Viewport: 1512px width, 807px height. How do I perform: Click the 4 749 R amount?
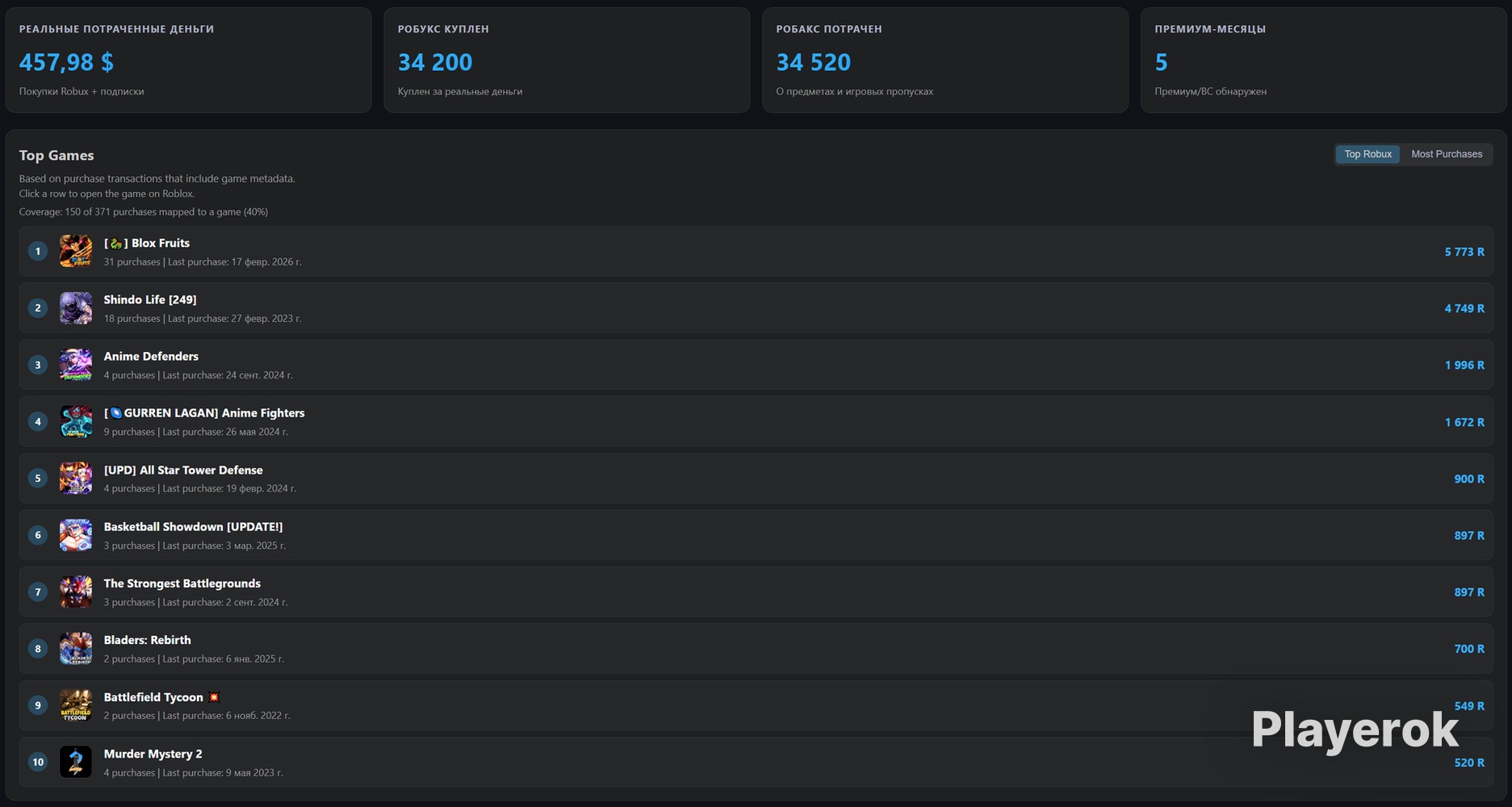1464,308
